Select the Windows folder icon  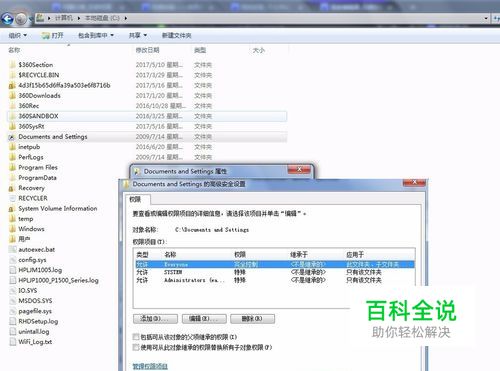pos(12,229)
